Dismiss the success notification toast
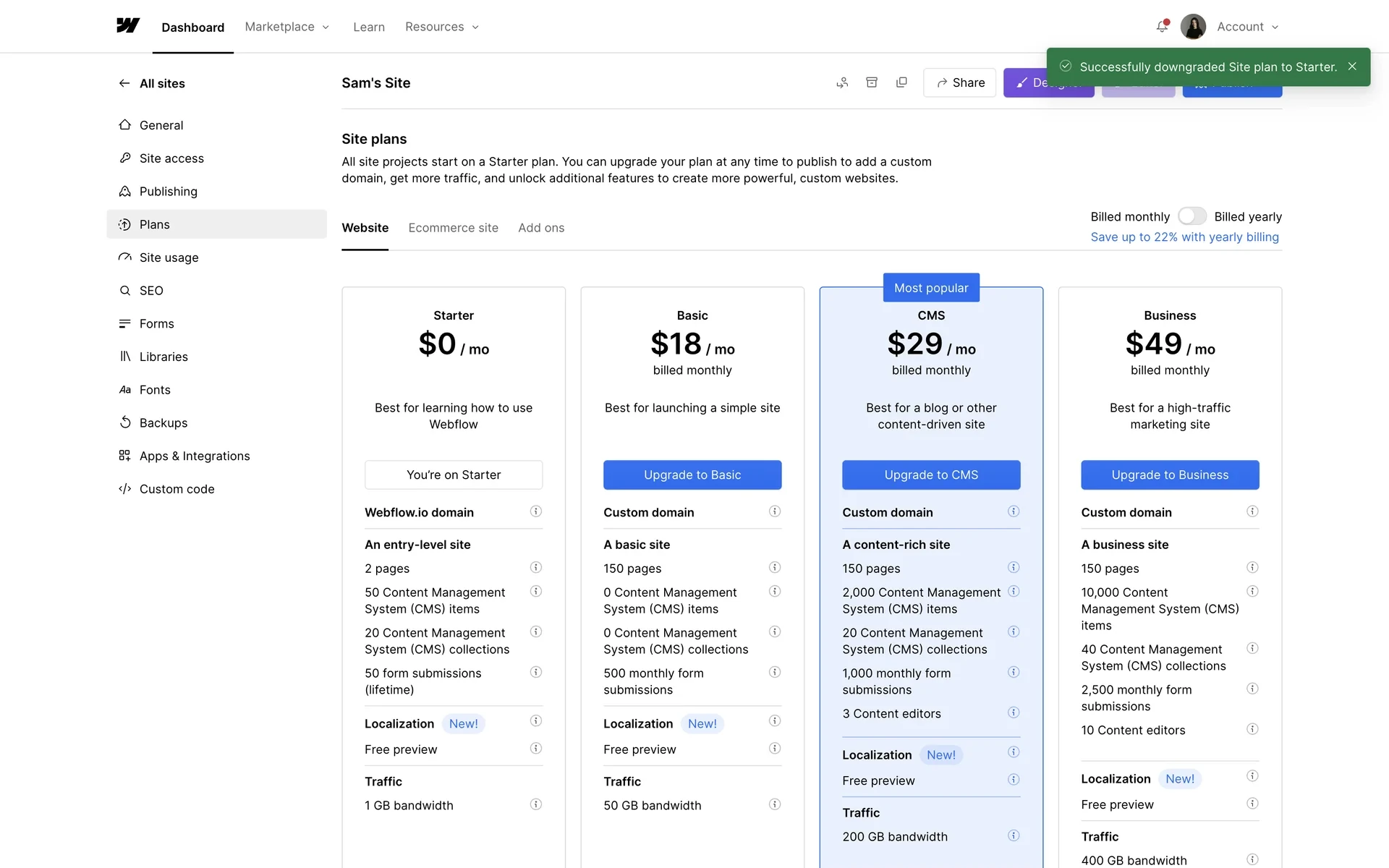Image resolution: width=1389 pixels, height=868 pixels. [1352, 67]
